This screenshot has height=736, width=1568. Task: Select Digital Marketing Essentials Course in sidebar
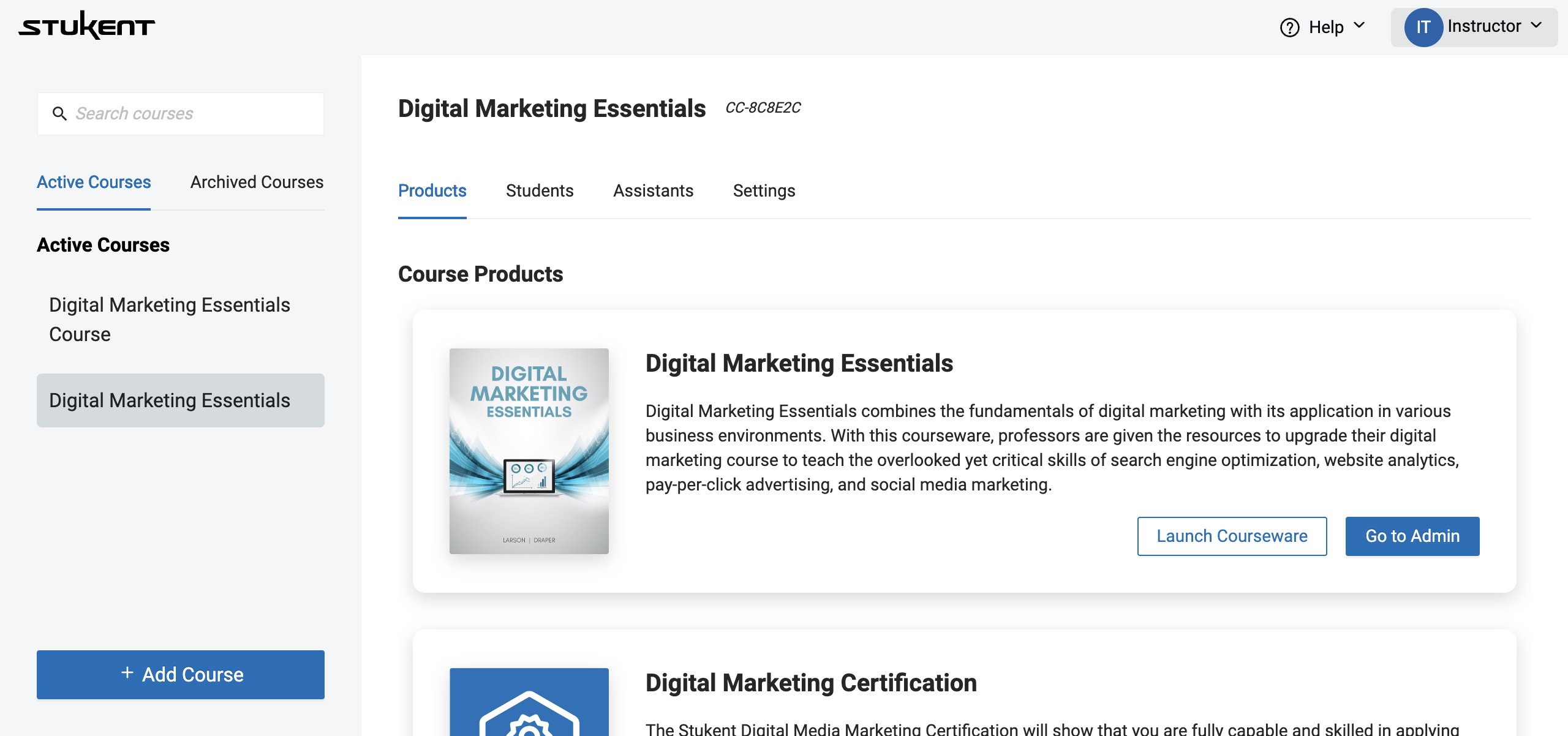tap(169, 319)
